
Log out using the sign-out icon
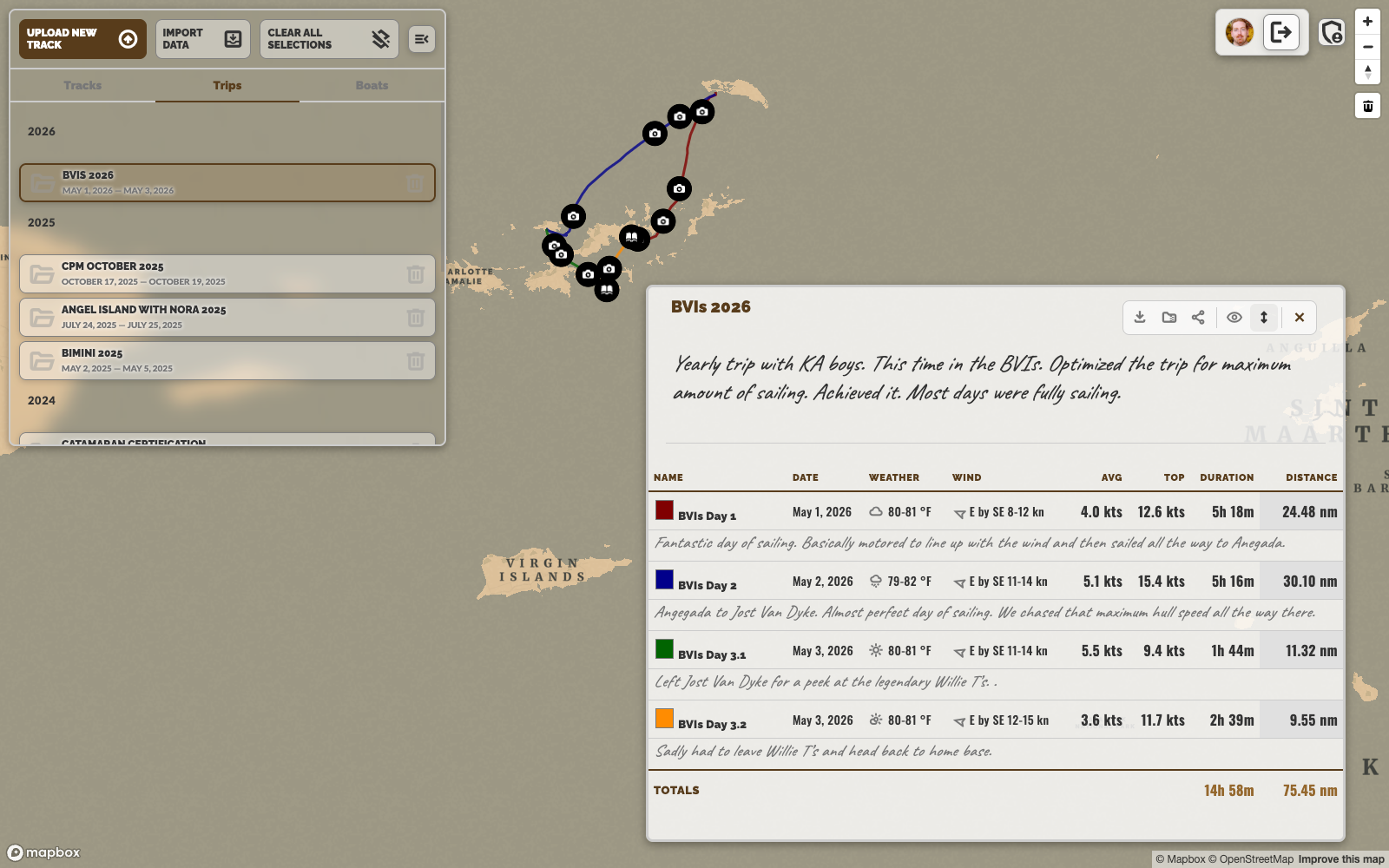(1281, 33)
